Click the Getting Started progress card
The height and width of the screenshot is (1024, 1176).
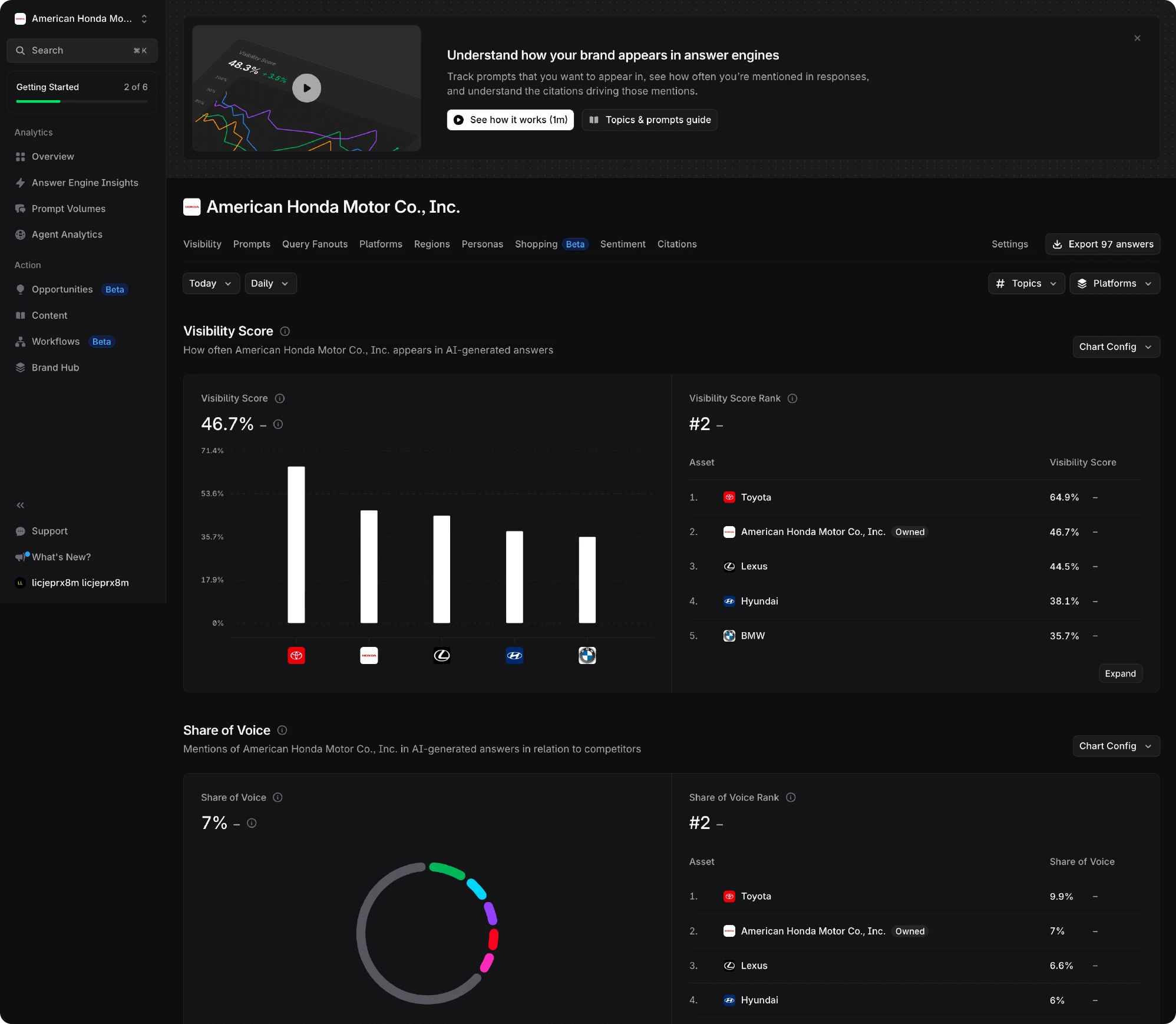pos(82,92)
